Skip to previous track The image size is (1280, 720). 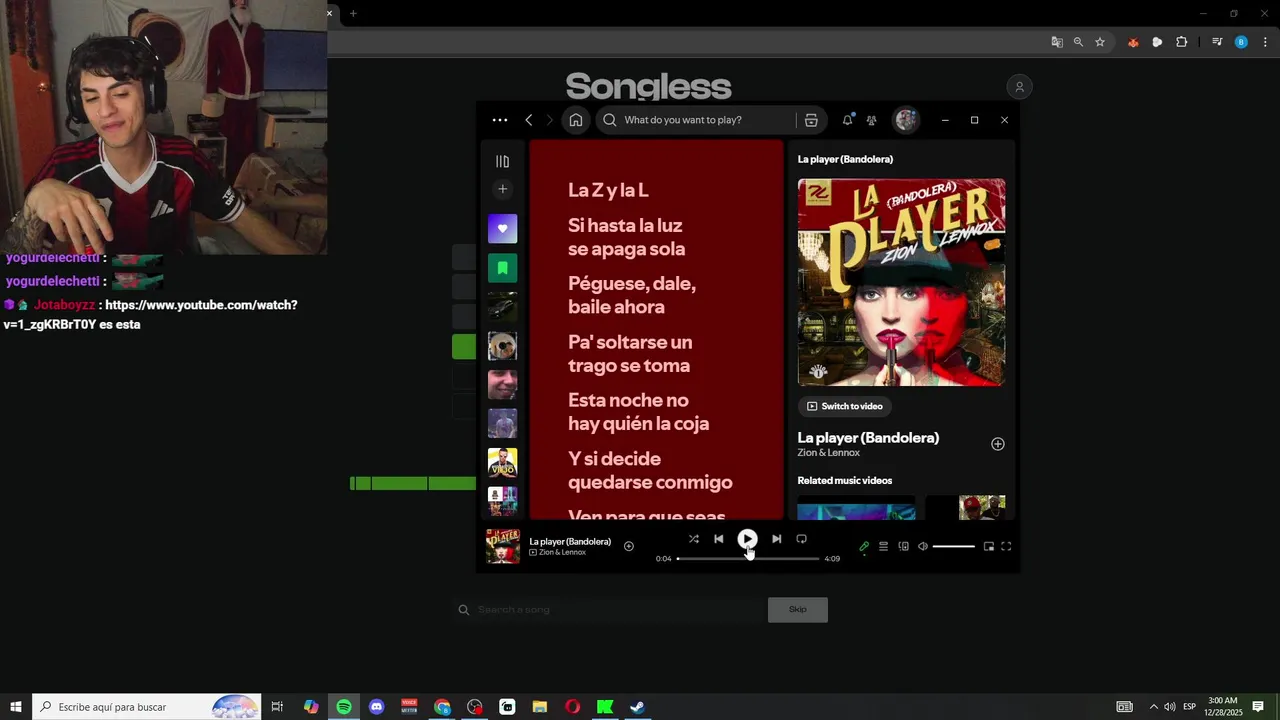tap(718, 539)
